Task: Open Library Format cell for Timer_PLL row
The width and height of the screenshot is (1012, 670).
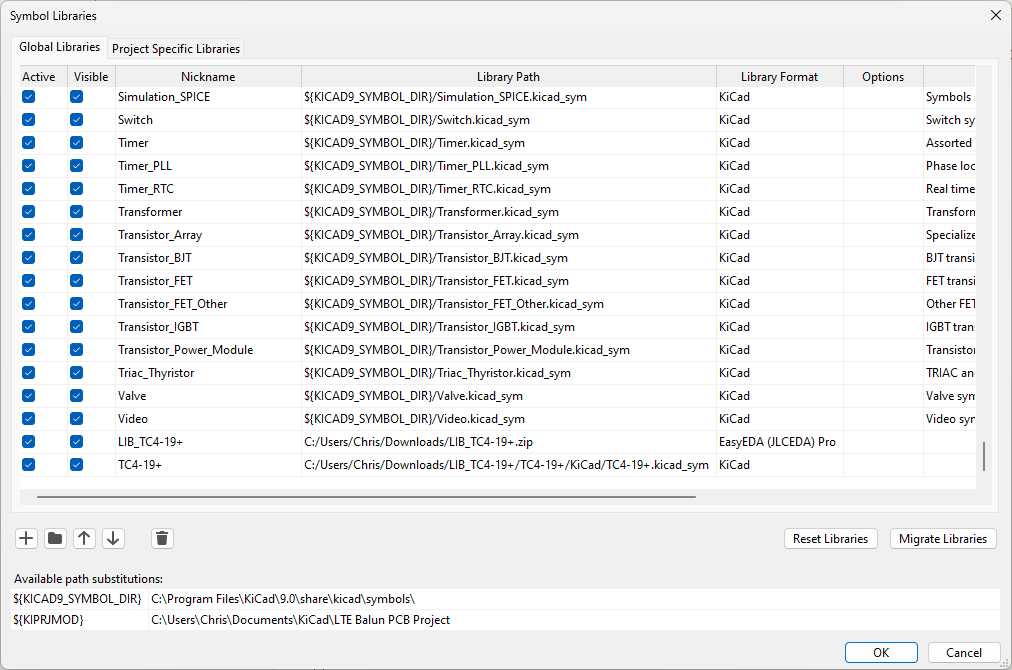Action: (780, 166)
